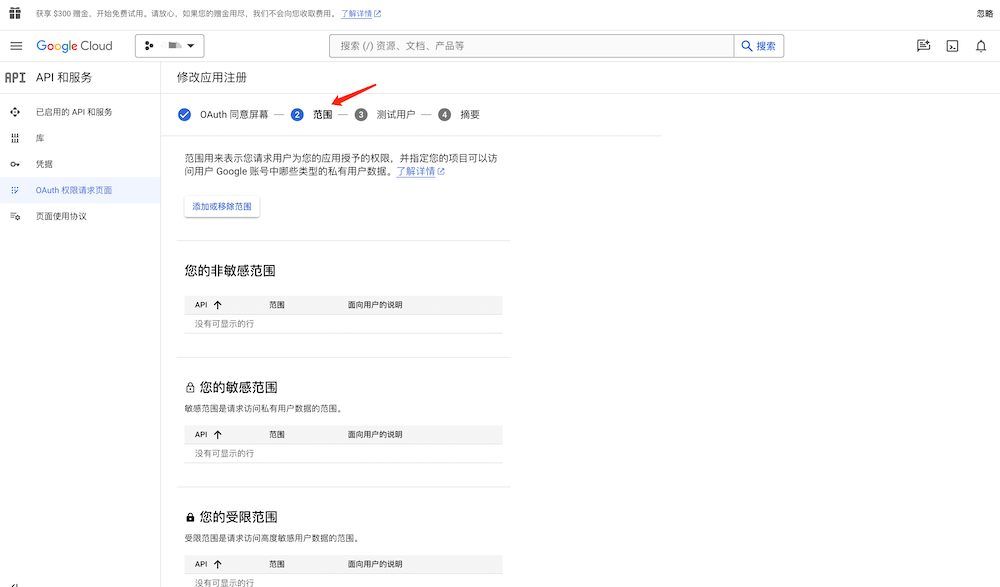The image size is (1000, 587).
Task: Dismiss the banner with 忽略
Action: [x=984, y=13]
